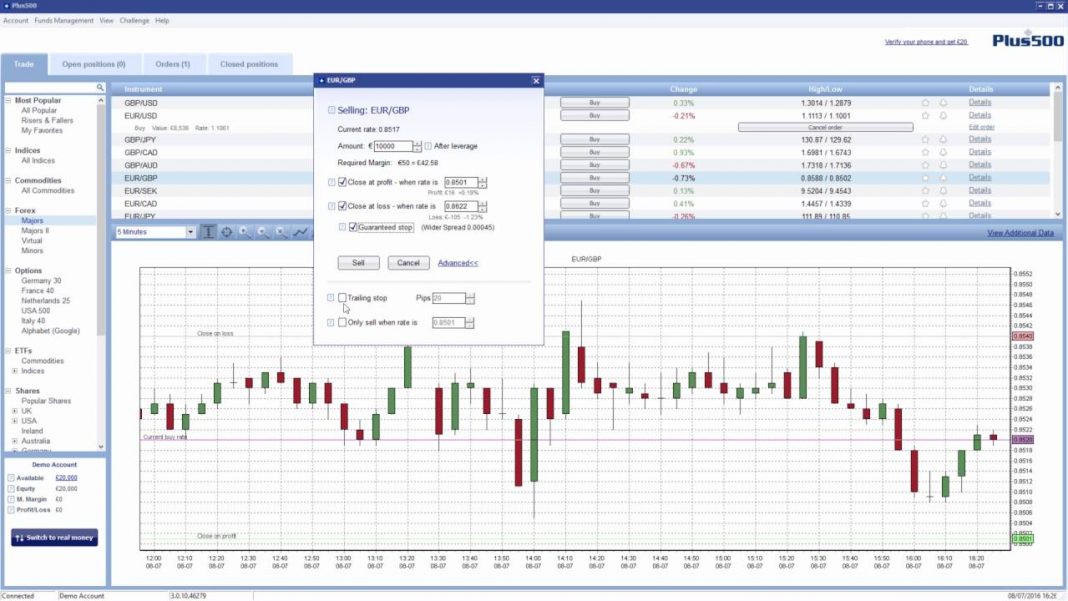Screen dimensions: 1068x601
Task: Collapse the Commodities category
Action: (8, 181)
